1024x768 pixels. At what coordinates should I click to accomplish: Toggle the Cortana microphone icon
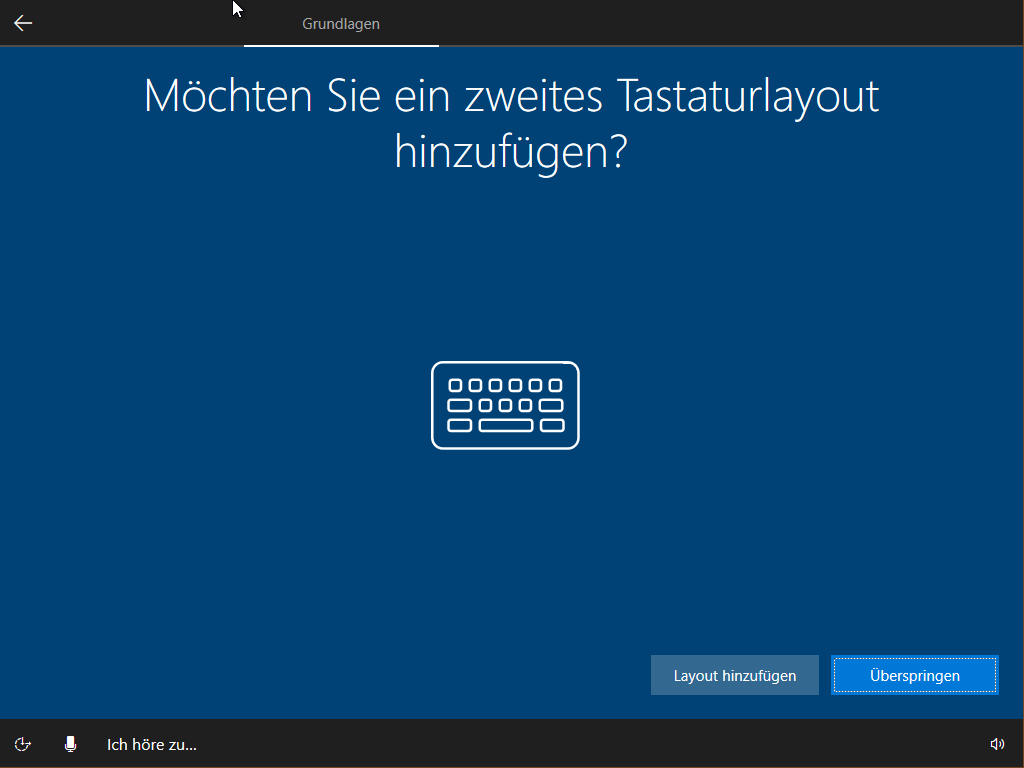(71, 744)
